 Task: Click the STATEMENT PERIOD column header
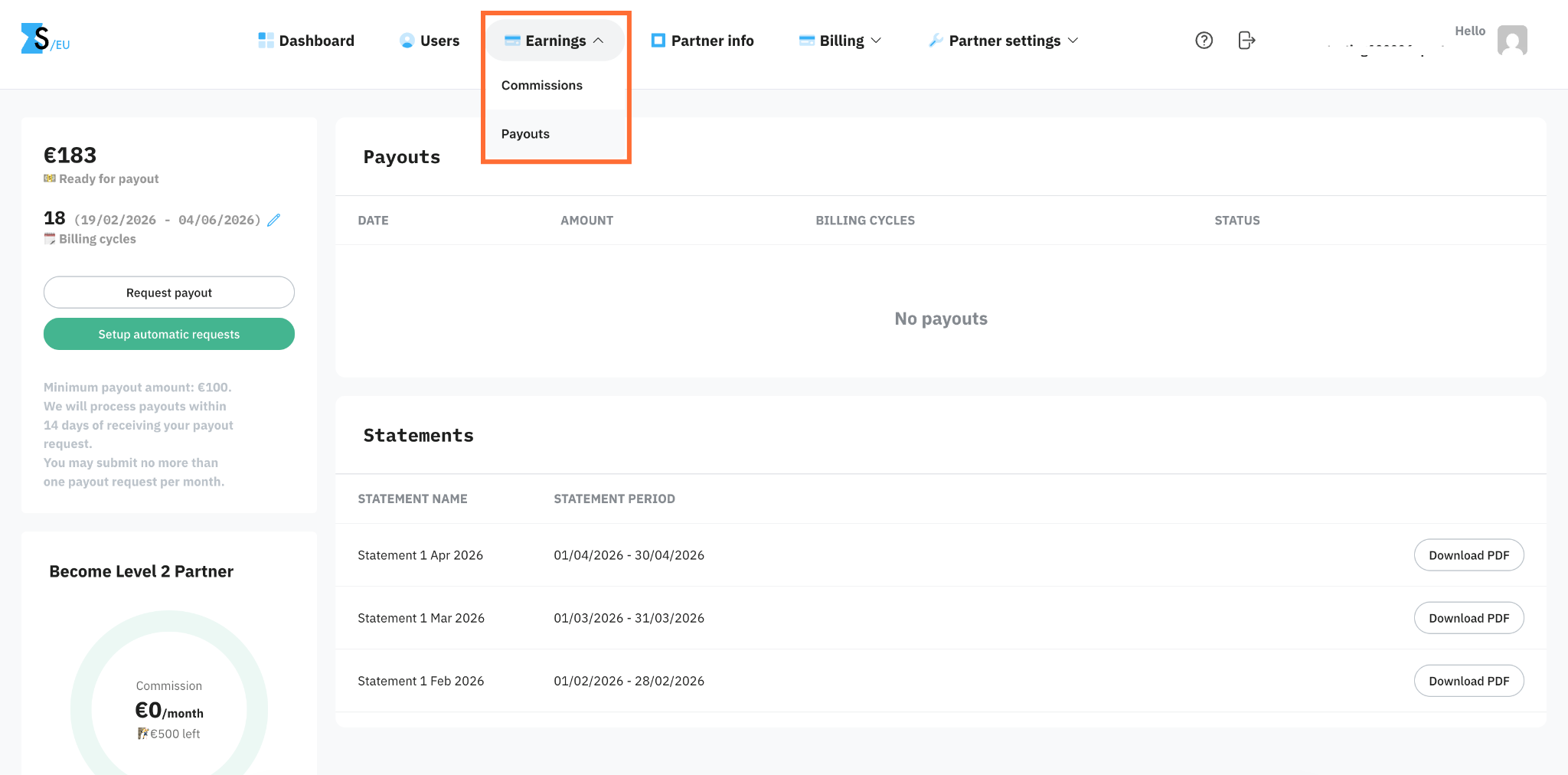coord(614,499)
